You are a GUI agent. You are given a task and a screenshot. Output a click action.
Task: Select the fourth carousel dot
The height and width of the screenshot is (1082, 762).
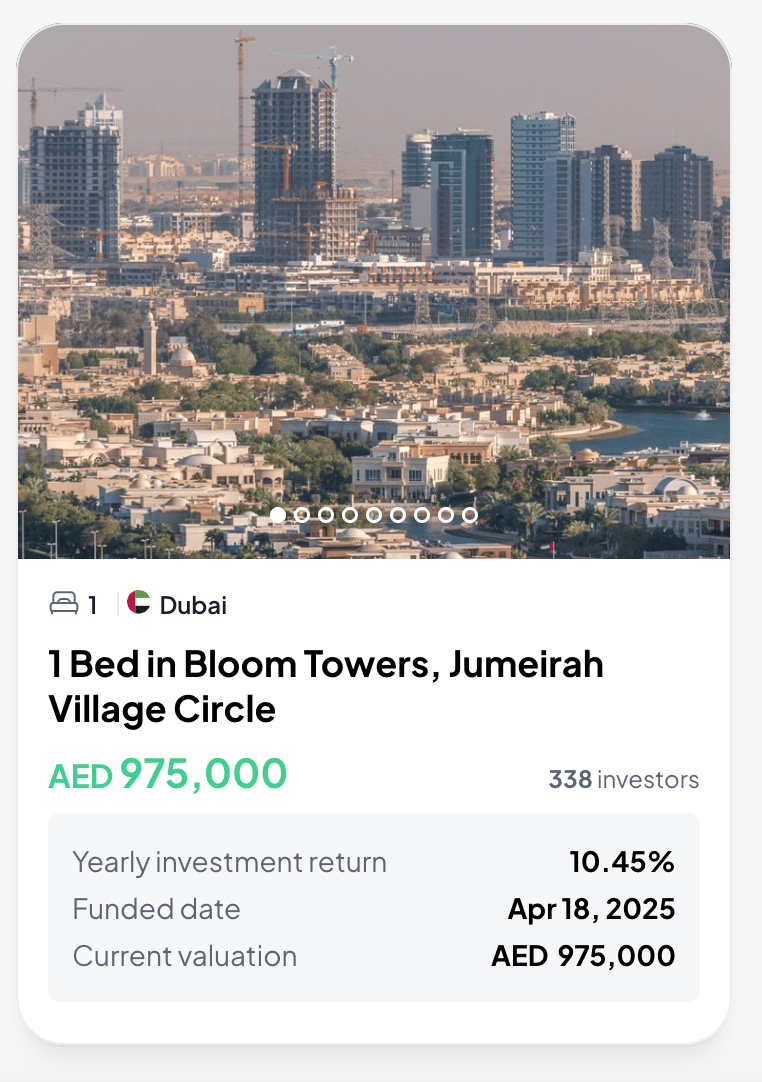coord(350,515)
